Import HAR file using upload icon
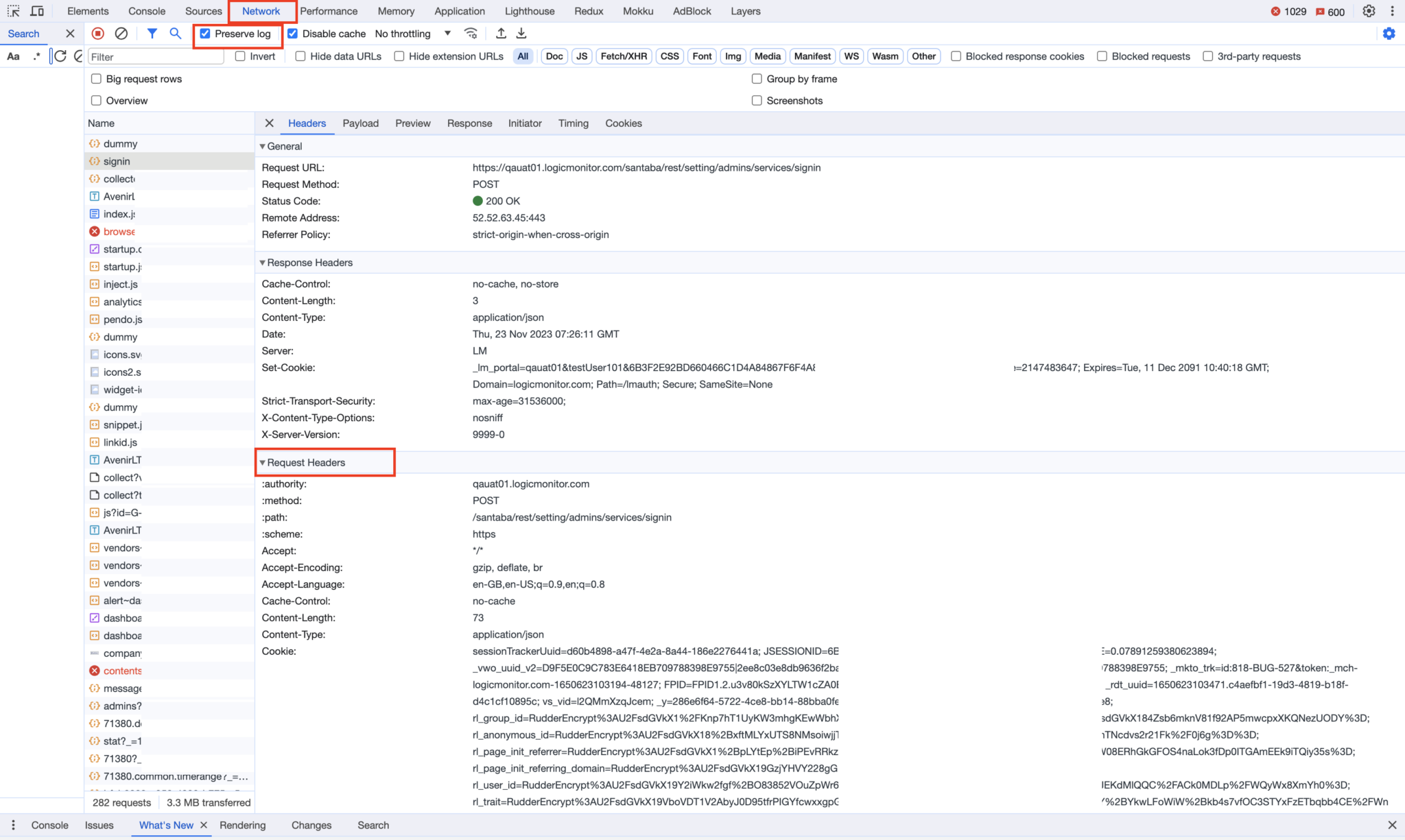Viewport: 1405px width, 840px height. (500, 33)
